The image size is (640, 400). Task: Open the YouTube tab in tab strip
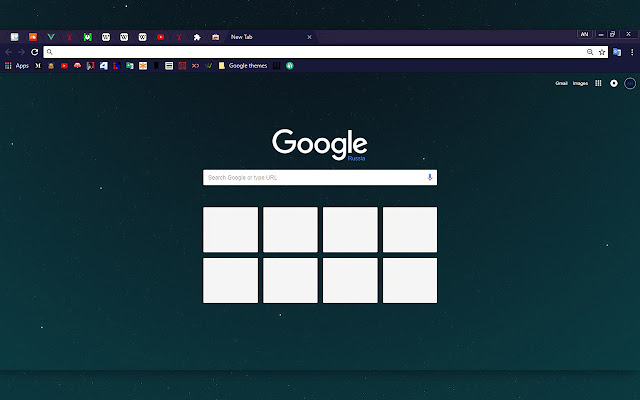[160, 37]
